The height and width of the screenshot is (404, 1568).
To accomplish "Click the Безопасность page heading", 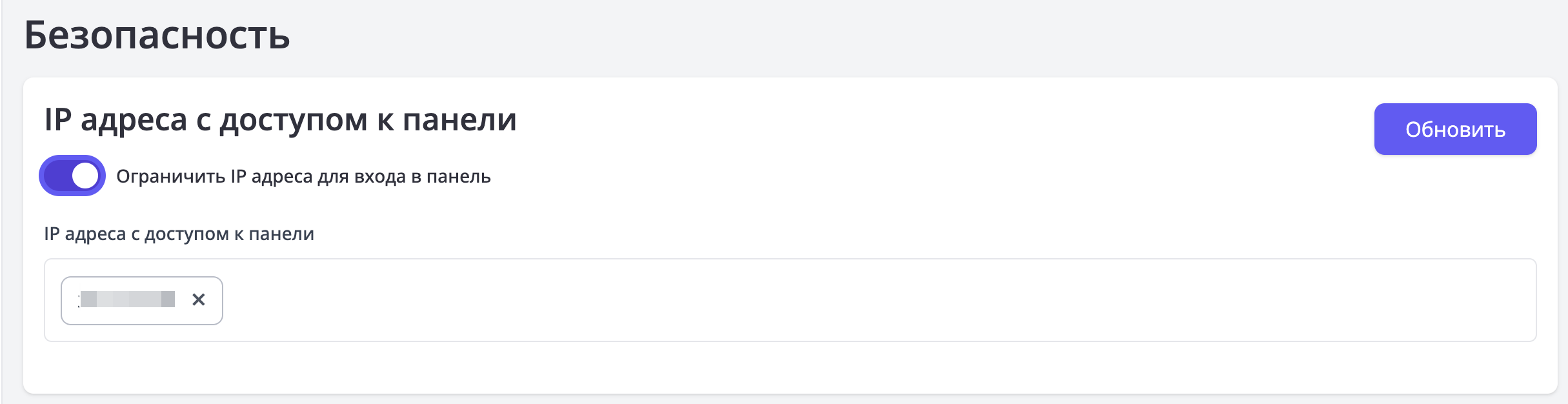I will [157, 35].
